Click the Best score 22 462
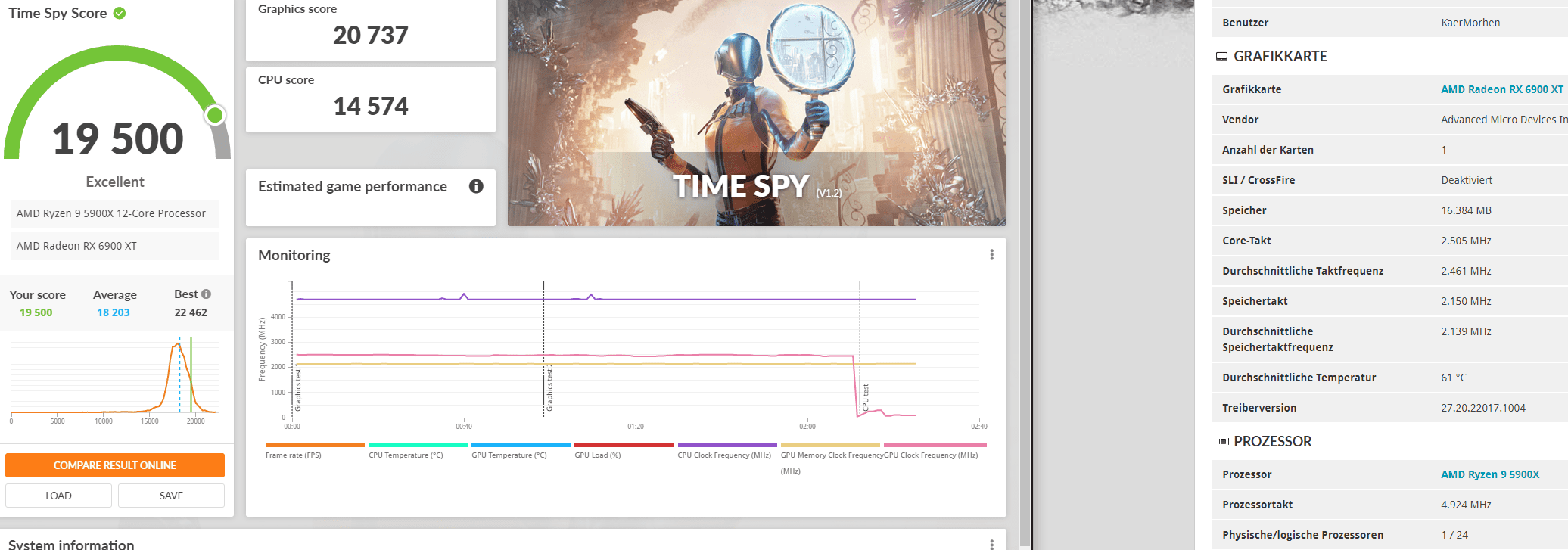 (191, 312)
